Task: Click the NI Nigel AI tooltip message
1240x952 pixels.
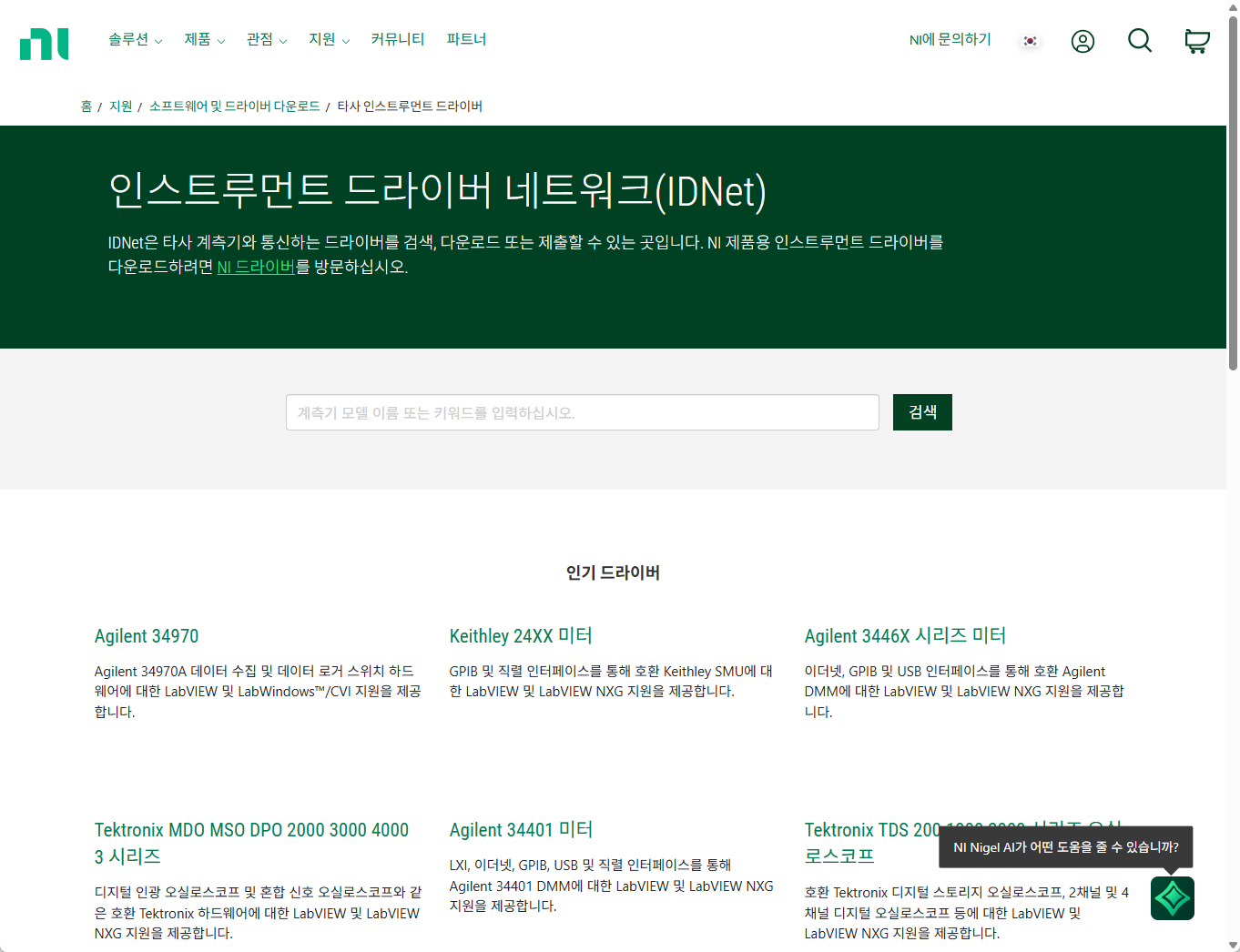Action: click(x=1066, y=847)
